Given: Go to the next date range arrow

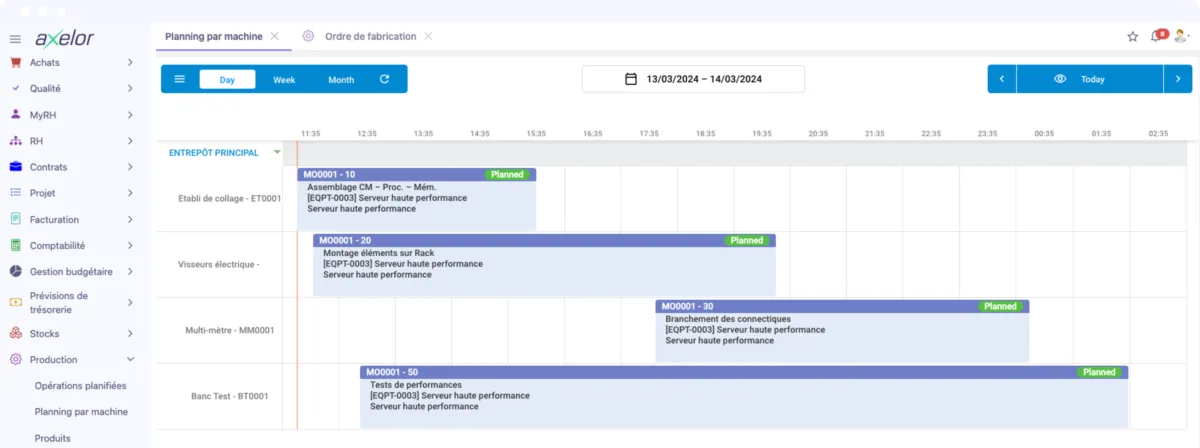Looking at the screenshot, I should click(1178, 79).
